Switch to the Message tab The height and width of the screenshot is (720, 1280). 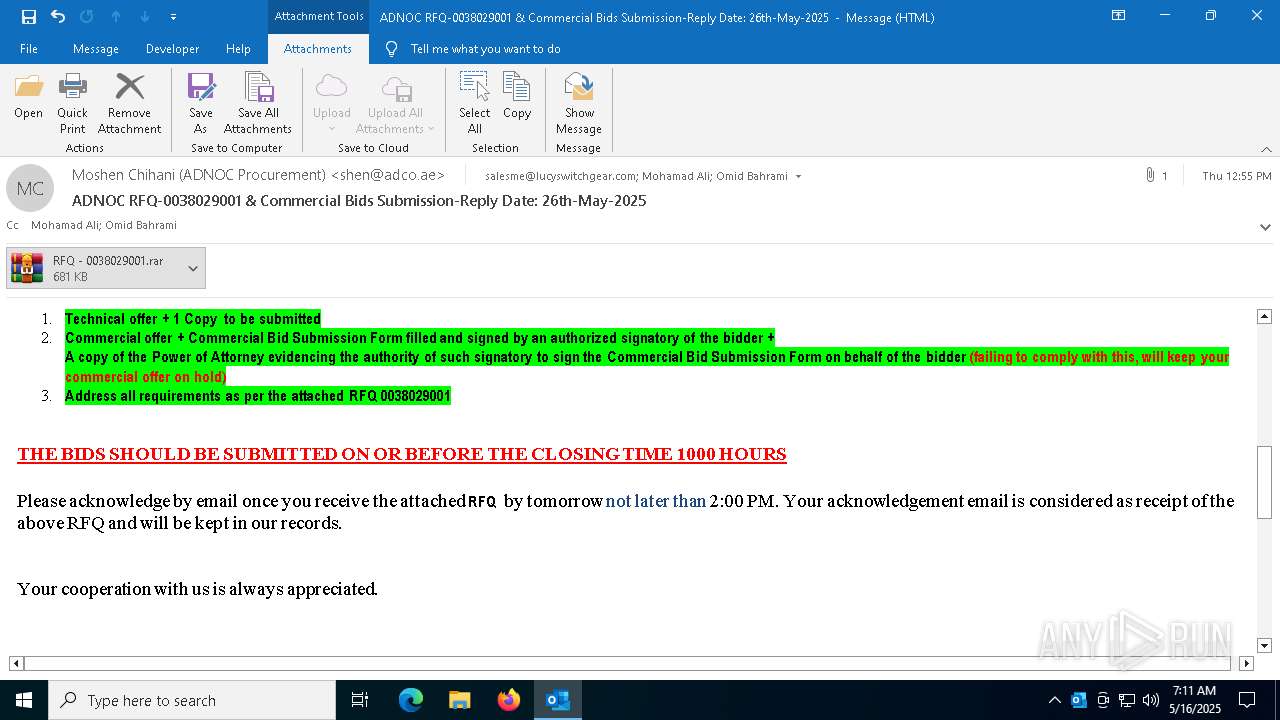pos(96,49)
